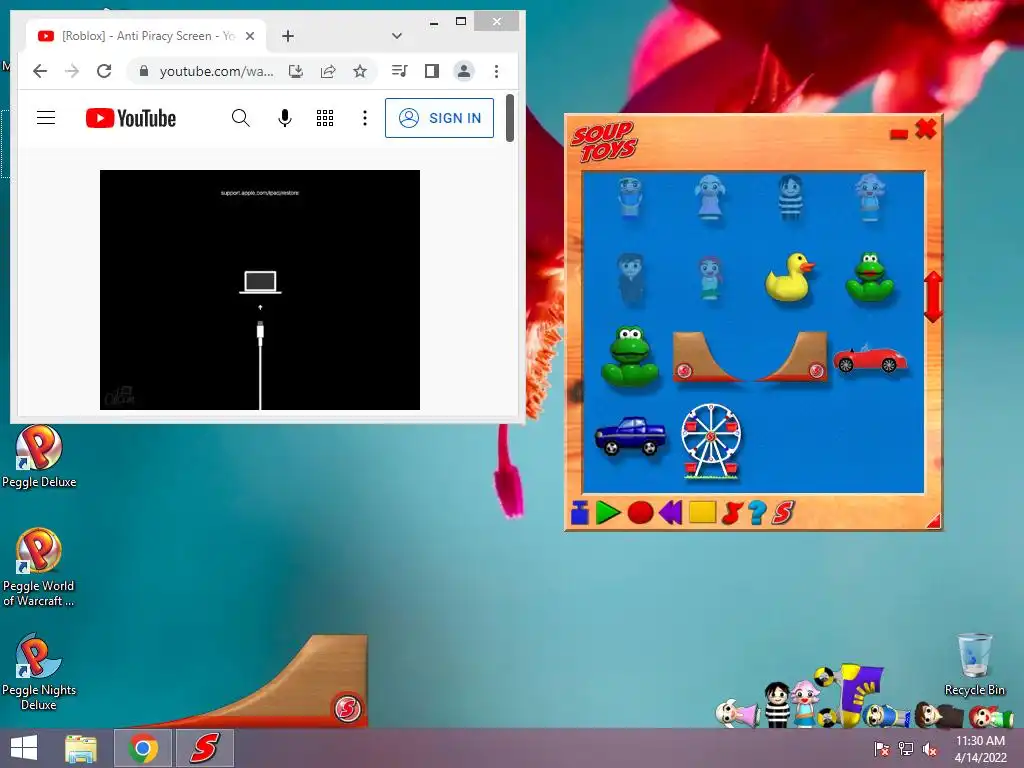Open the blue question mark help
The height and width of the screenshot is (768, 1024).
coord(757,513)
